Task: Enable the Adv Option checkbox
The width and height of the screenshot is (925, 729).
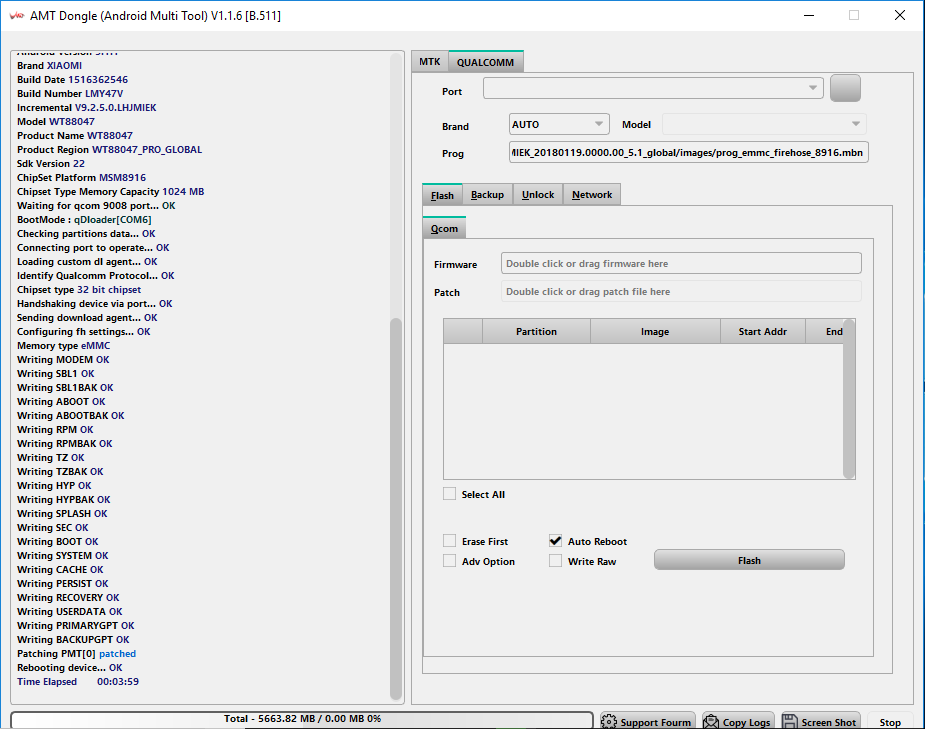Action: point(450,561)
